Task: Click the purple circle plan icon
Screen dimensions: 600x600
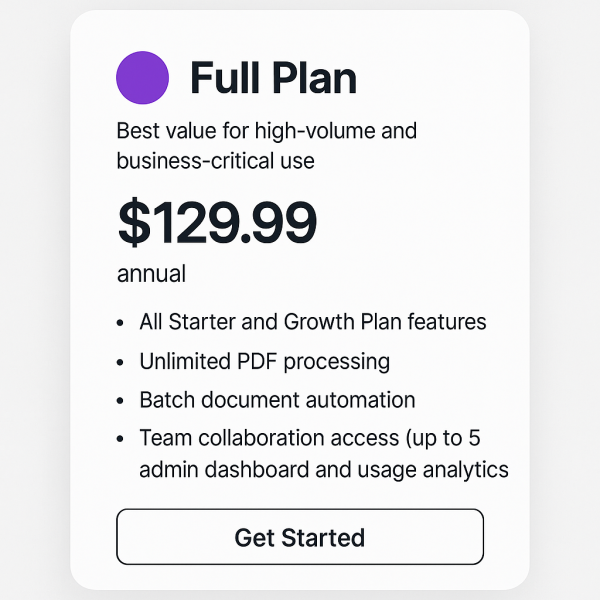Action: (142, 77)
